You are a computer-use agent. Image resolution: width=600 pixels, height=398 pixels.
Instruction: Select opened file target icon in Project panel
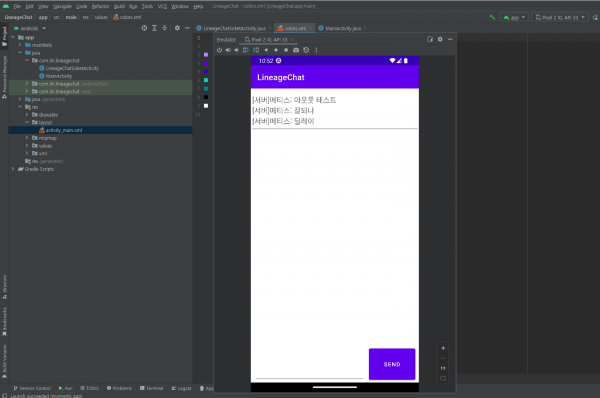point(144,28)
